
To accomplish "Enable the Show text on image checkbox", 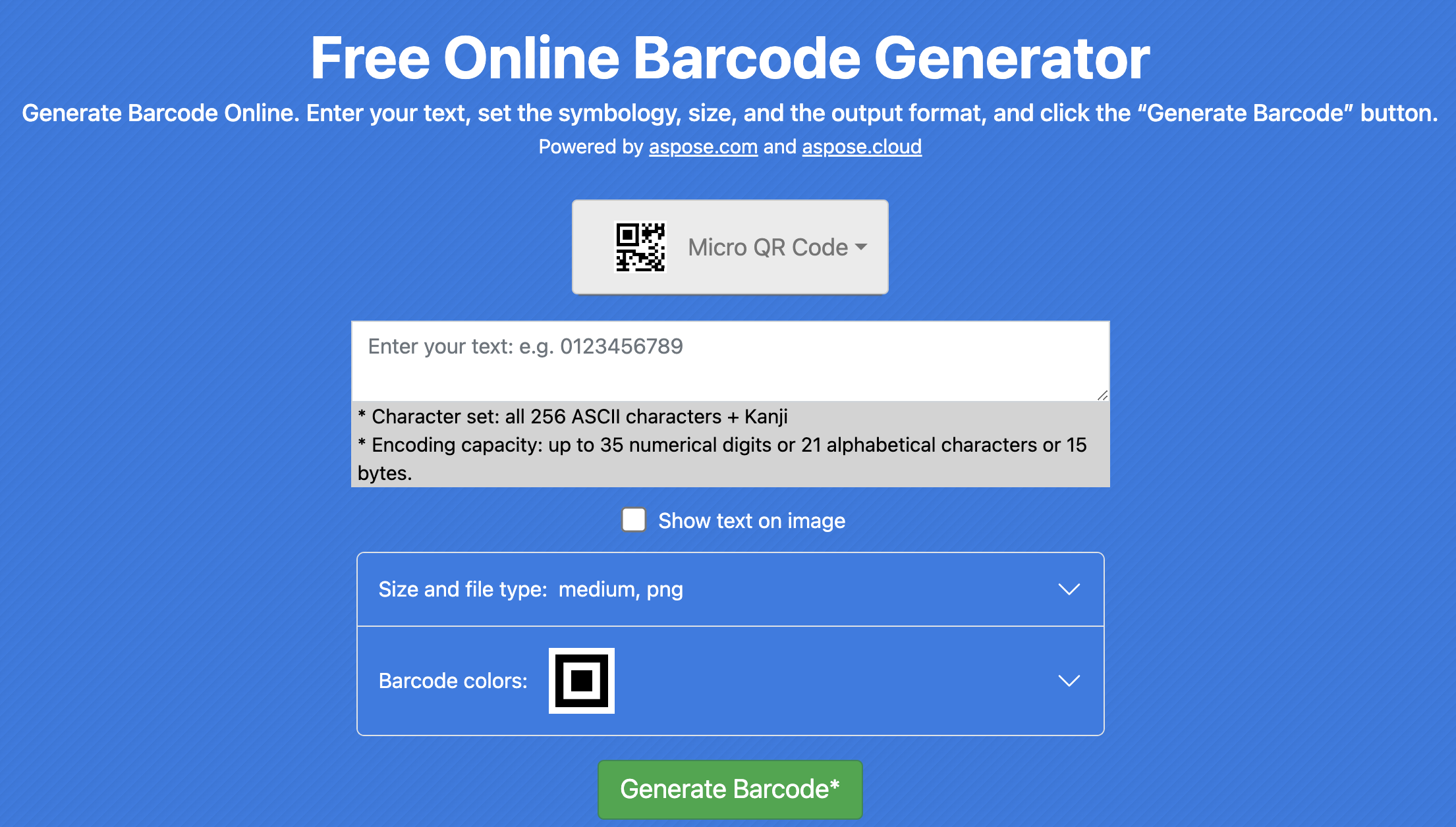I will 633,520.
